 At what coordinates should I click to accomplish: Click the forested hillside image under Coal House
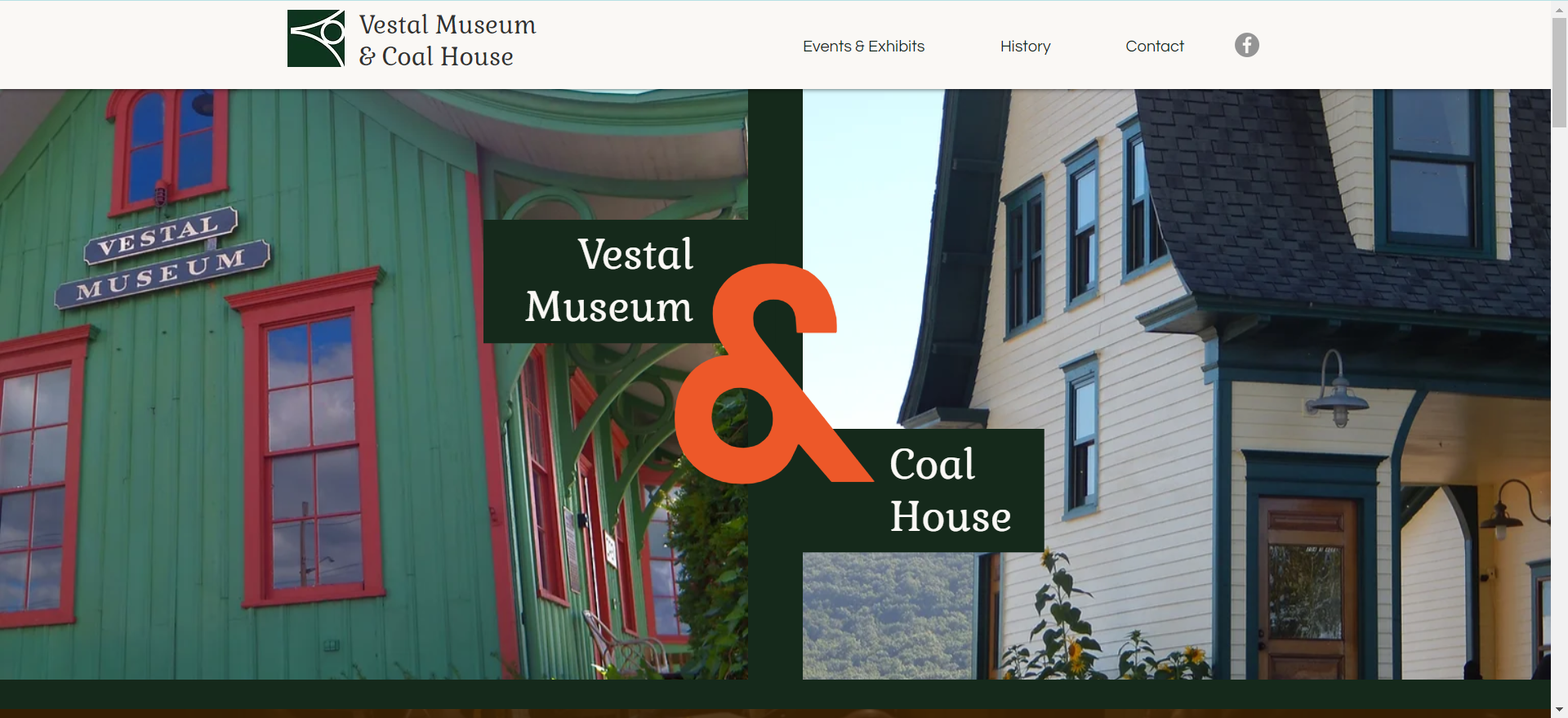tap(888, 616)
